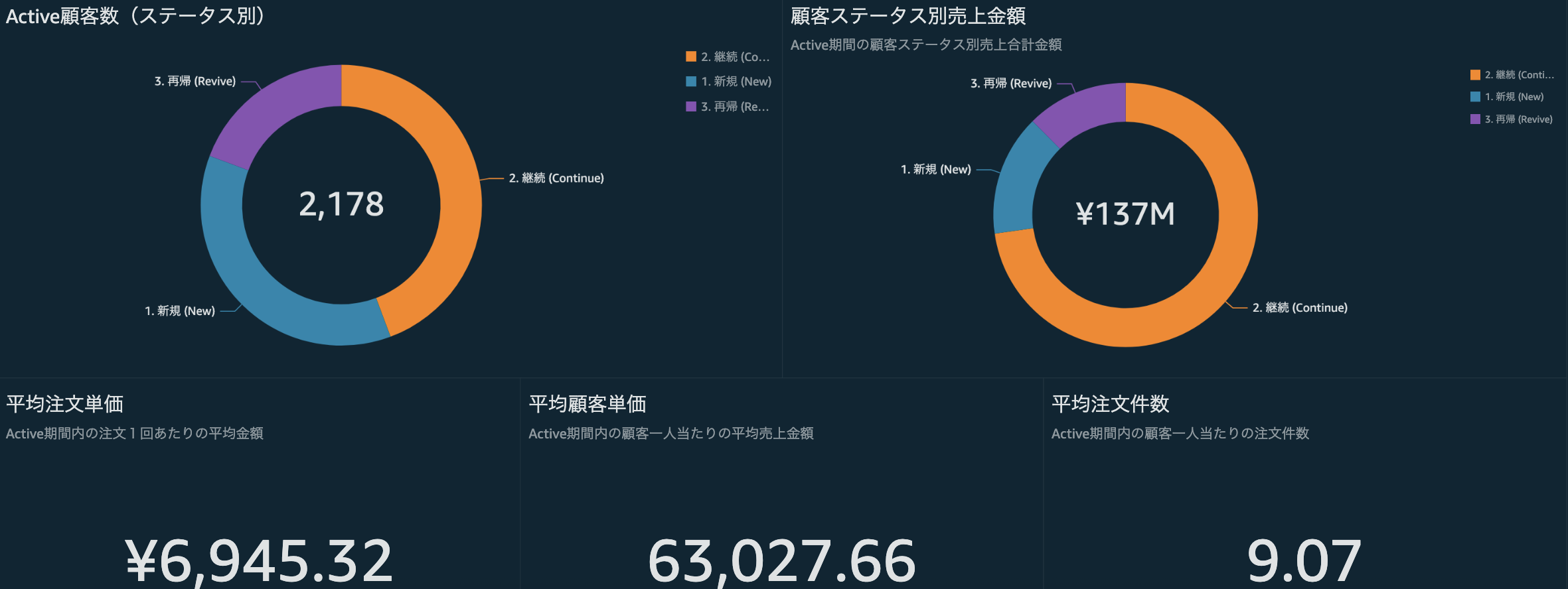This screenshot has width=1568, height=589.
Task: Click the ¥137M total in donut center
Action: (x=1125, y=214)
